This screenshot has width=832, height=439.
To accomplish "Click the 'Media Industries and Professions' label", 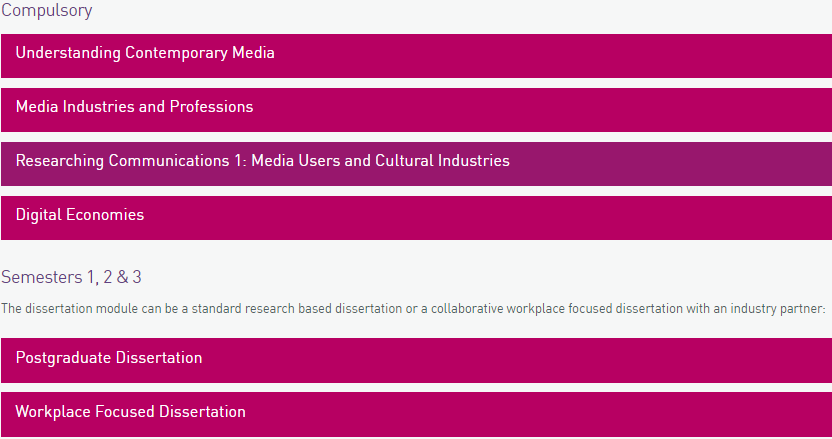I will pyautogui.click(x=135, y=107).
